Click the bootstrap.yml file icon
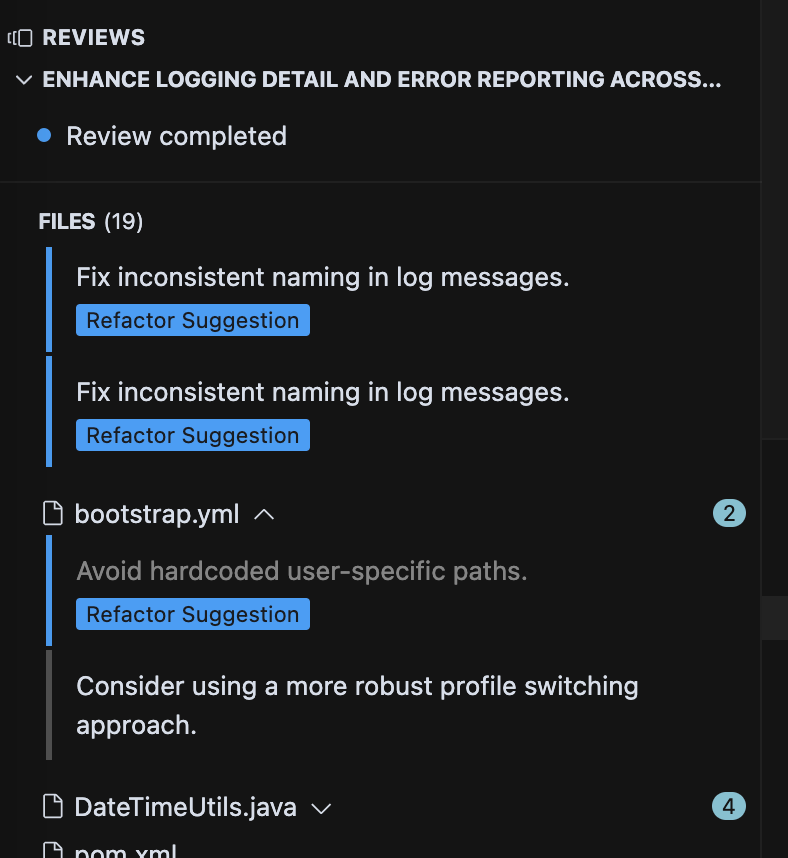 (53, 513)
